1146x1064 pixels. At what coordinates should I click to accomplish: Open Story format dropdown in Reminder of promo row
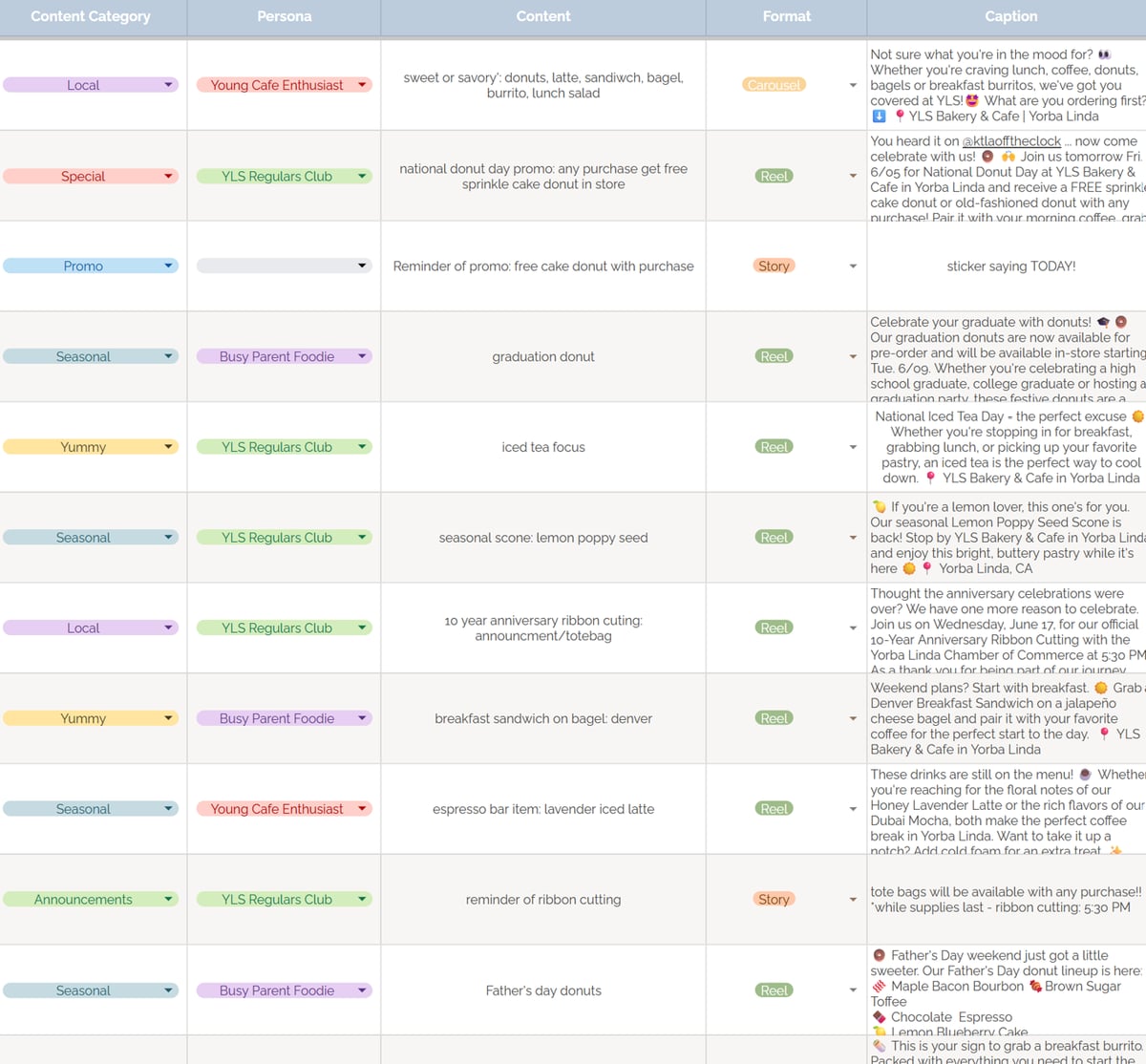pos(853,266)
